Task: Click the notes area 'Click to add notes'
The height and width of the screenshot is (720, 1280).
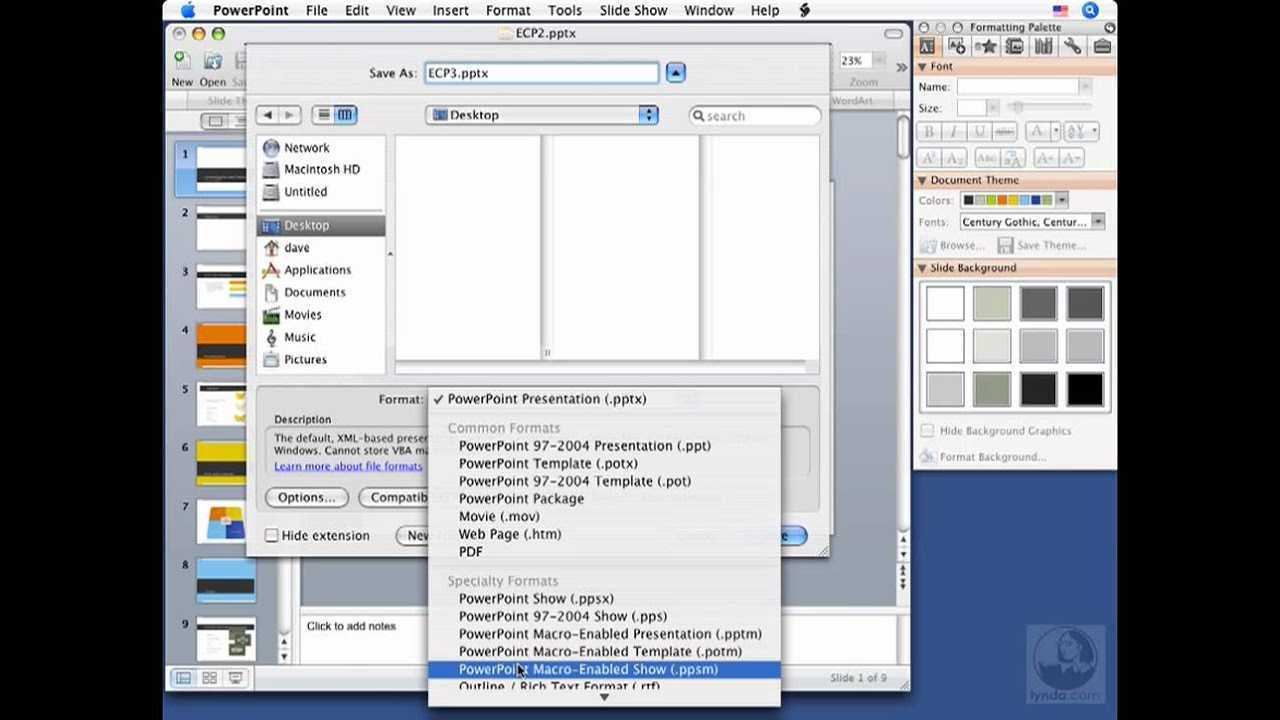Action: pos(351,626)
